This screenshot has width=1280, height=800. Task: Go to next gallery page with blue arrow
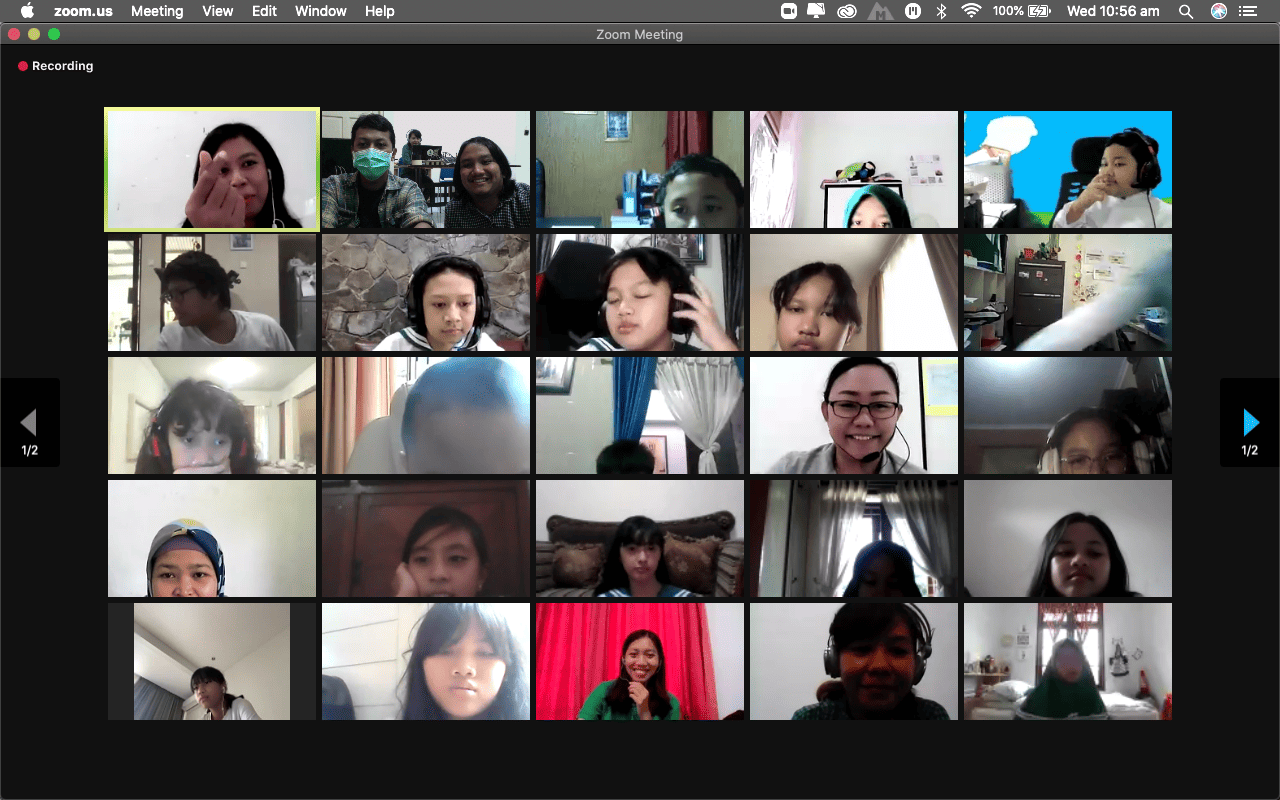[1250, 423]
